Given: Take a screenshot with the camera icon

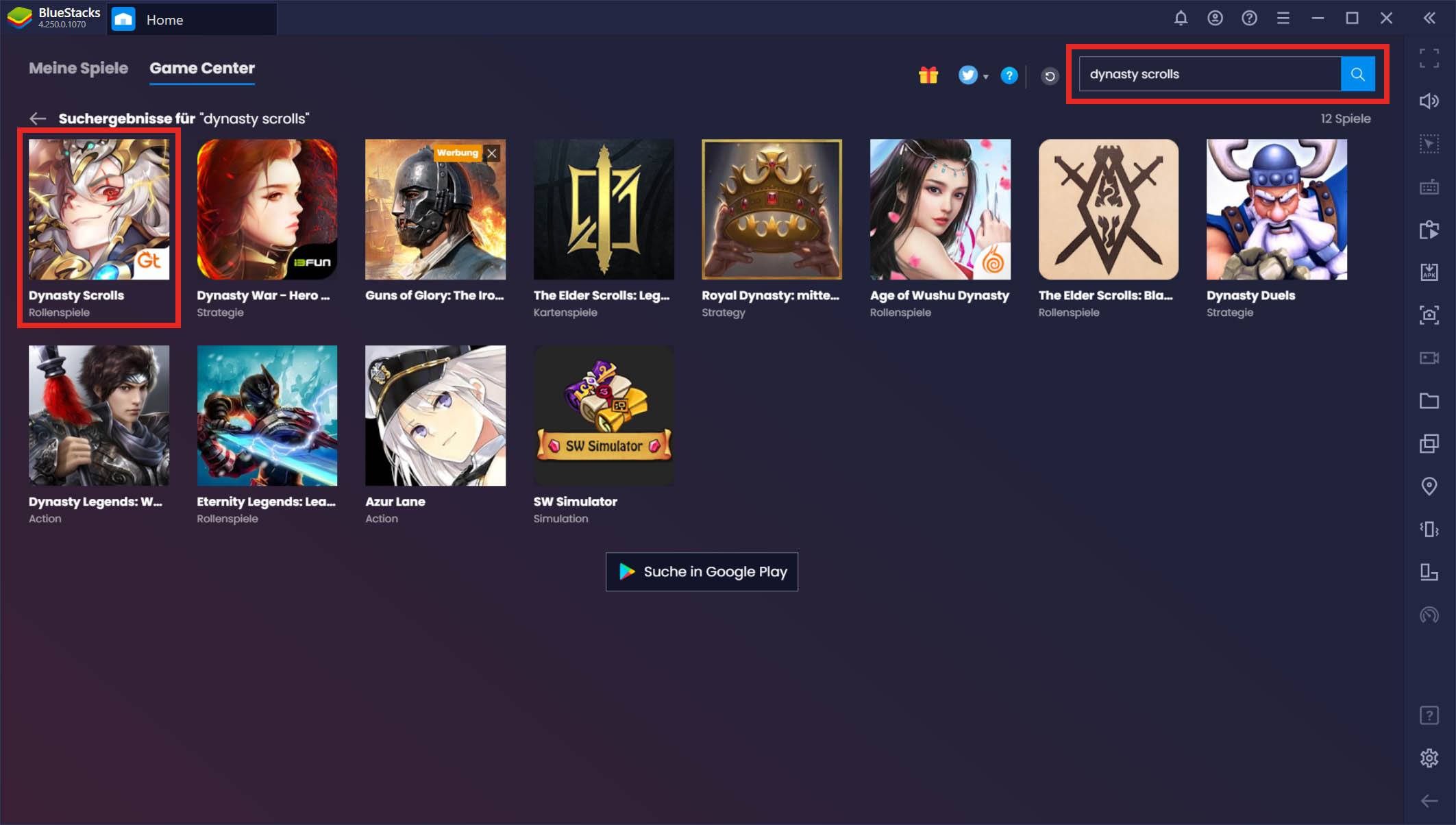Looking at the screenshot, I should pos(1429,315).
